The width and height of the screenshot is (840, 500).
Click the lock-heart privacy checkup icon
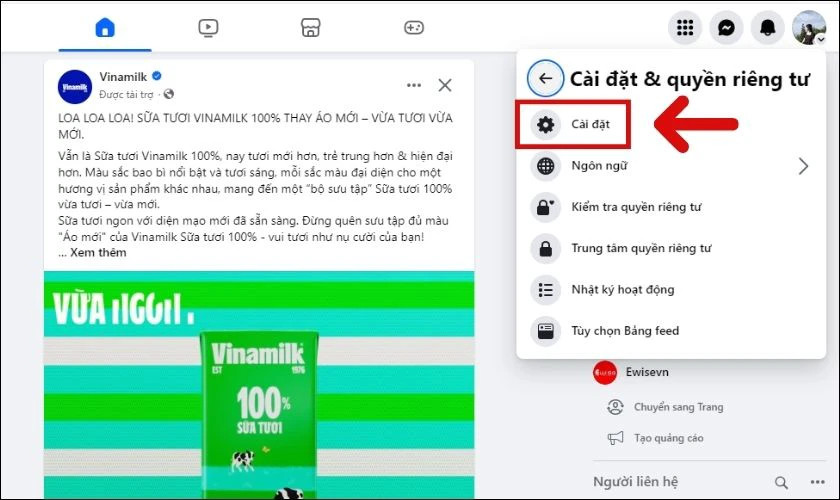point(545,207)
